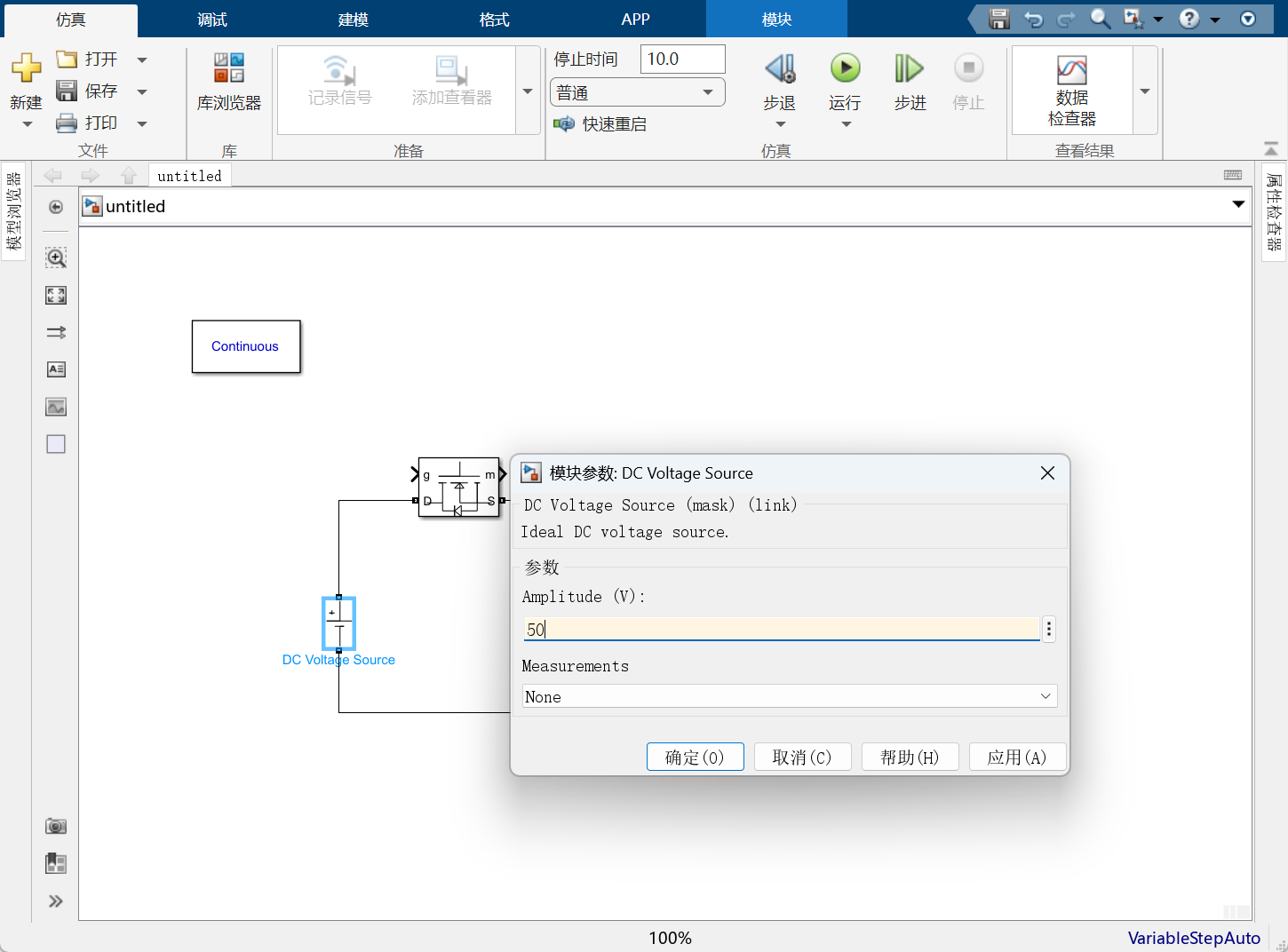The image size is (1288, 952).
Task: Switch to the 建模 tab
Action: (353, 20)
